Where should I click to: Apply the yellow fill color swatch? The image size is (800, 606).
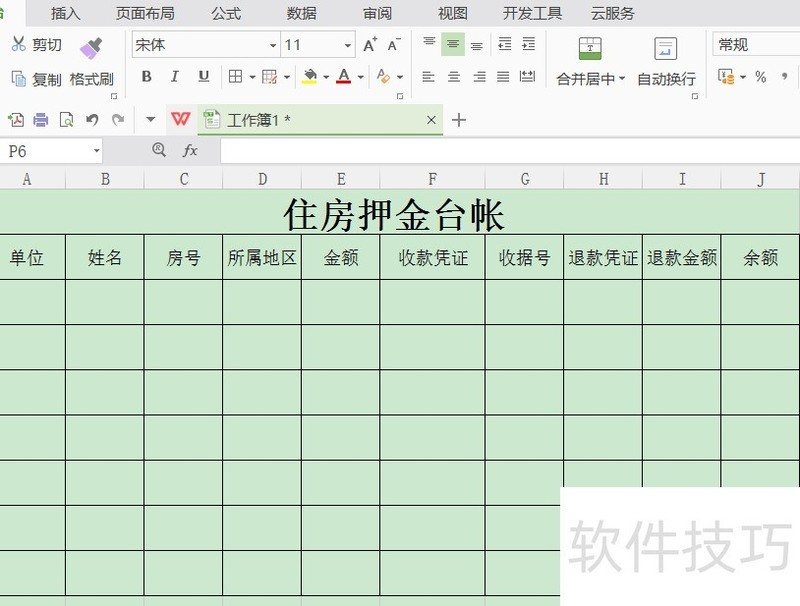click(x=310, y=77)
